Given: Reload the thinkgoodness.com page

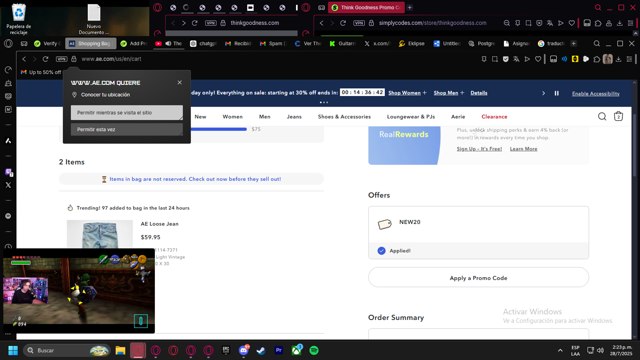Looking at the screenshot, I should [195, 23].
